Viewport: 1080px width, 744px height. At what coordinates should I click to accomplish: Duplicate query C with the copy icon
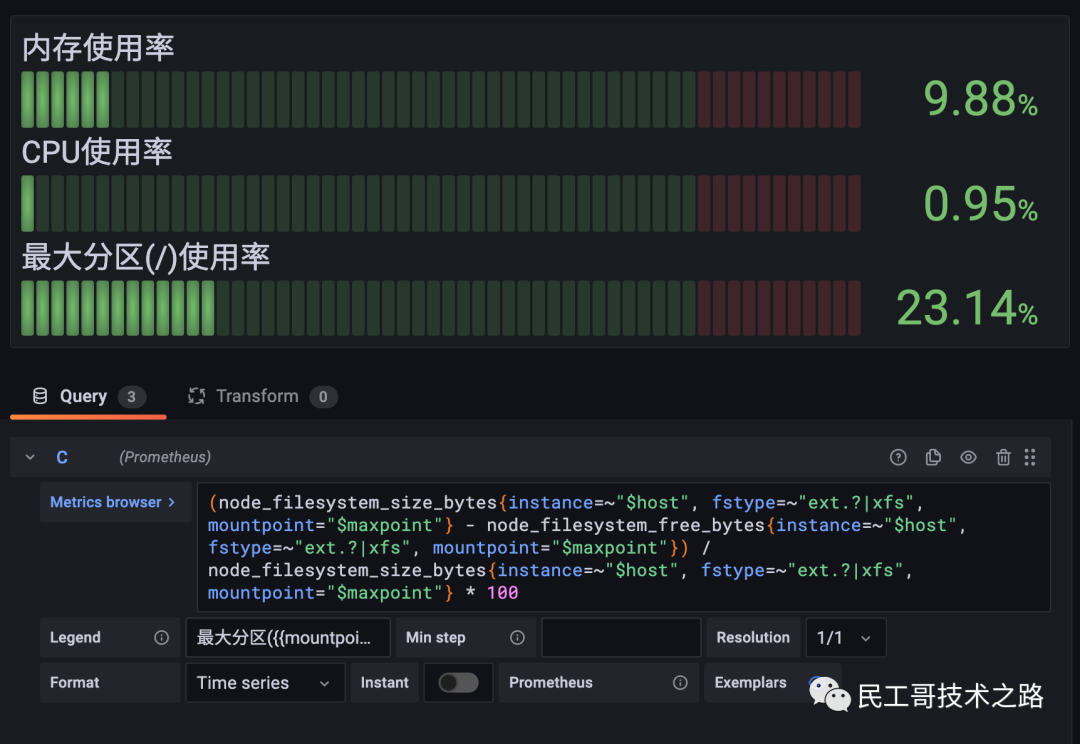[x=933, y=457]
